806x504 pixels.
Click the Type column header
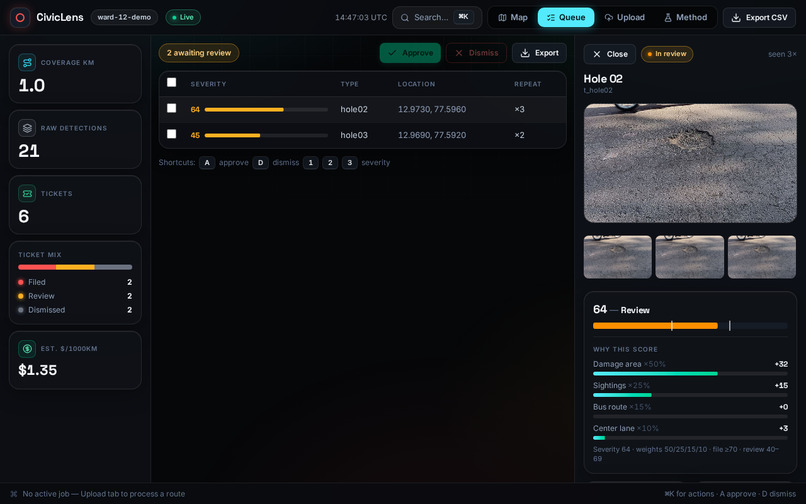pyautogui.click(x=350, y=84)
